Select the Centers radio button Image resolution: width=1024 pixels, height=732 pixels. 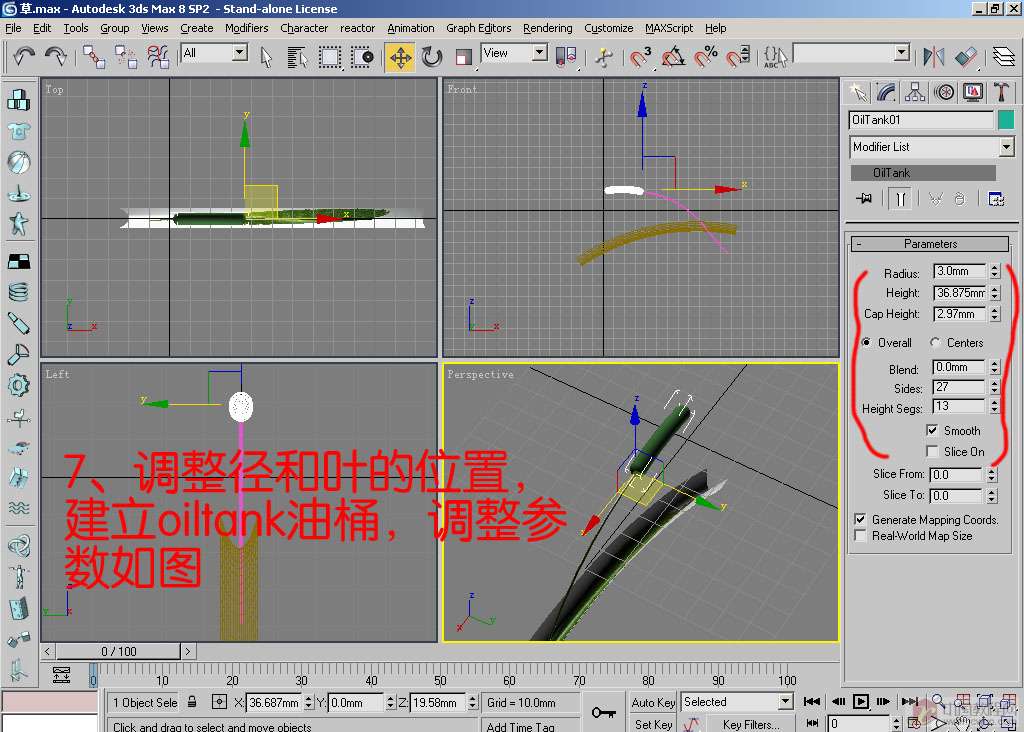tap(935, 342)
